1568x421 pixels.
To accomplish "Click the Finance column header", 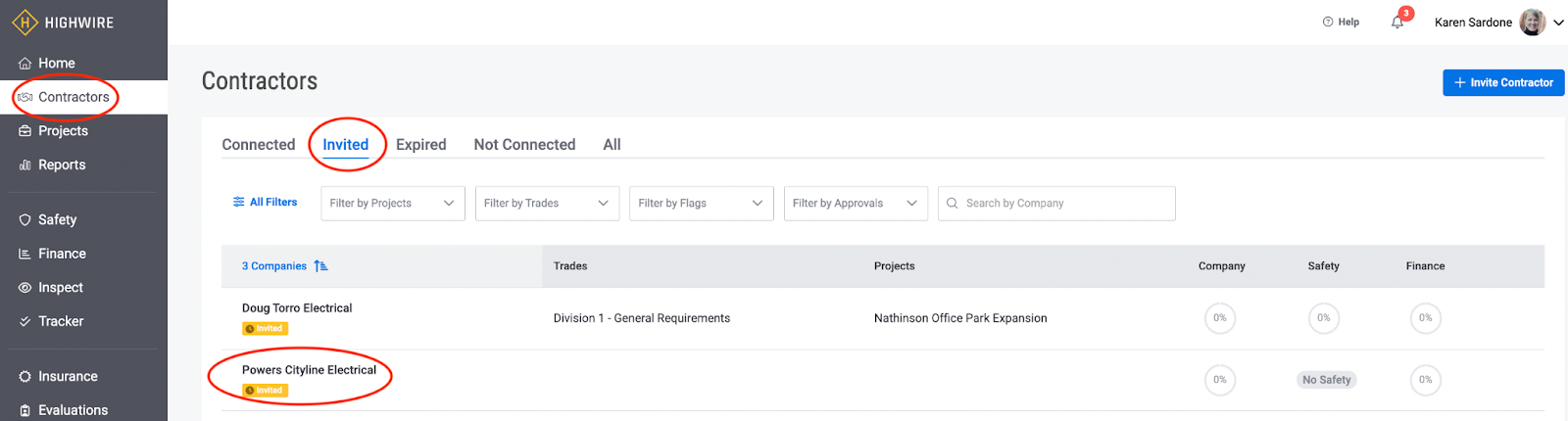I will [x=1426, y=265].
